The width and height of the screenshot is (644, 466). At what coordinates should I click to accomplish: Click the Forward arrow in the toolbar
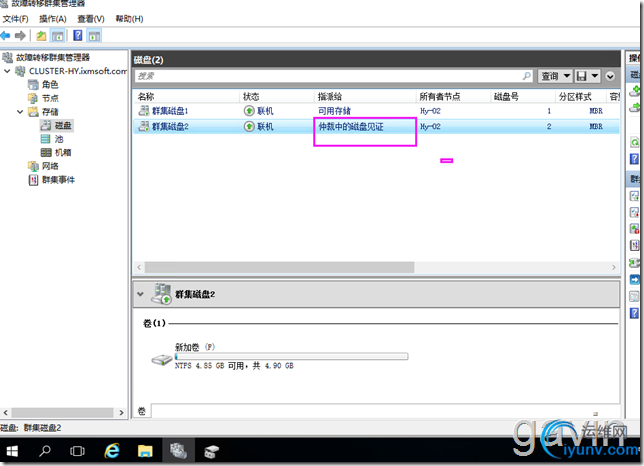pos(20,36)
